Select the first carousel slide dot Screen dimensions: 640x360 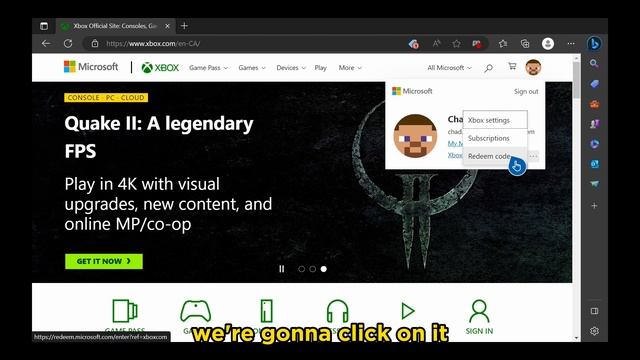[301, 269]
